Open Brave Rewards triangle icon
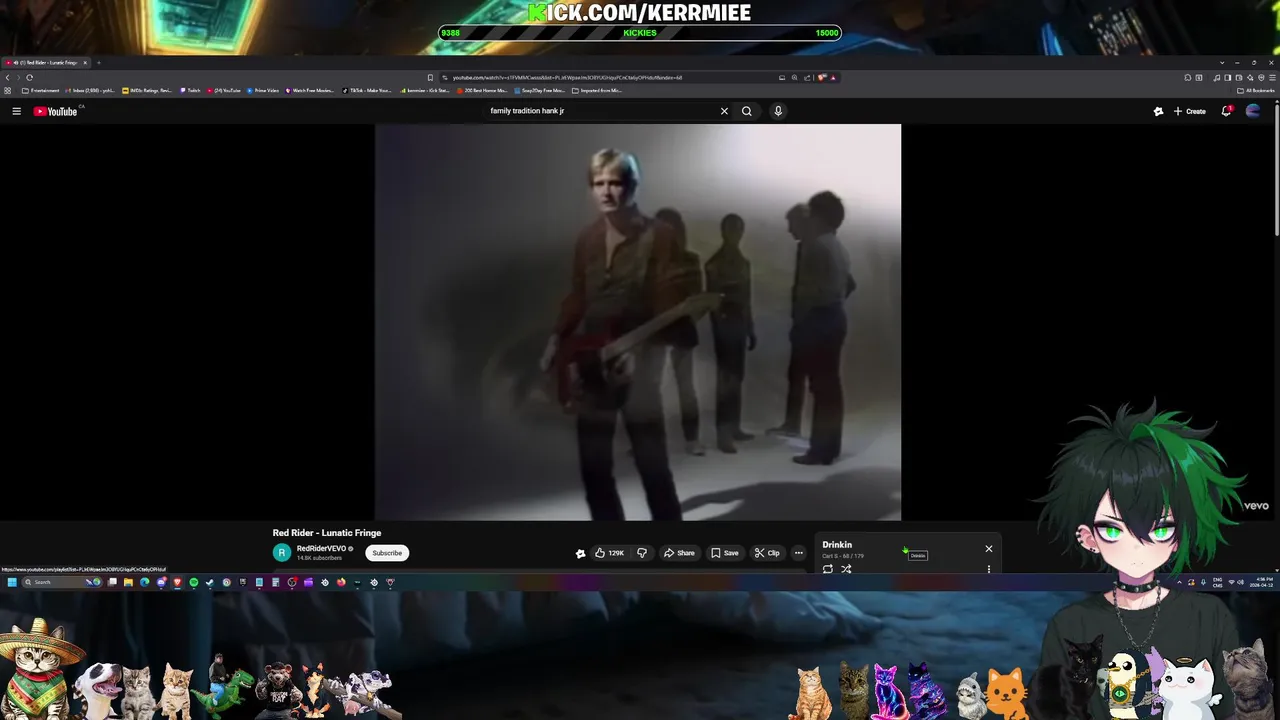Image resolution: width=1280 pixels, height=720 pixels. click(833, 77)
